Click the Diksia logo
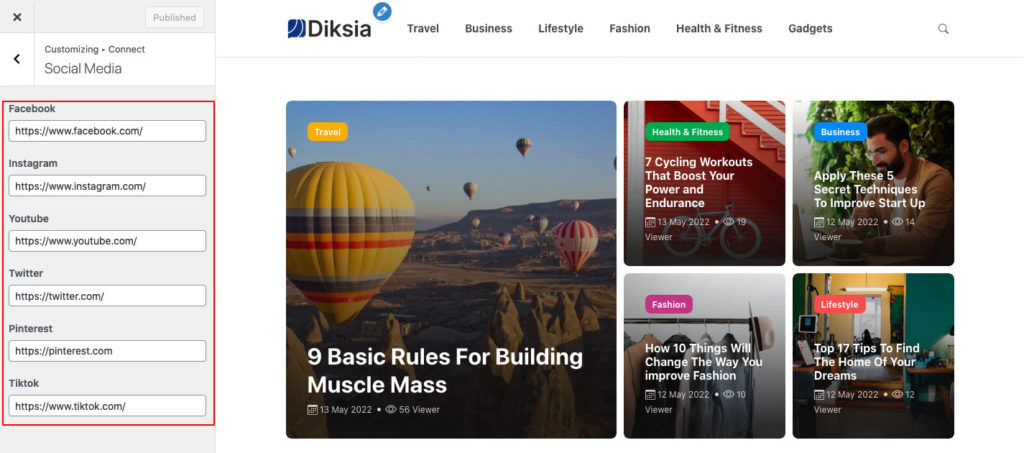 tap(329, 29)
